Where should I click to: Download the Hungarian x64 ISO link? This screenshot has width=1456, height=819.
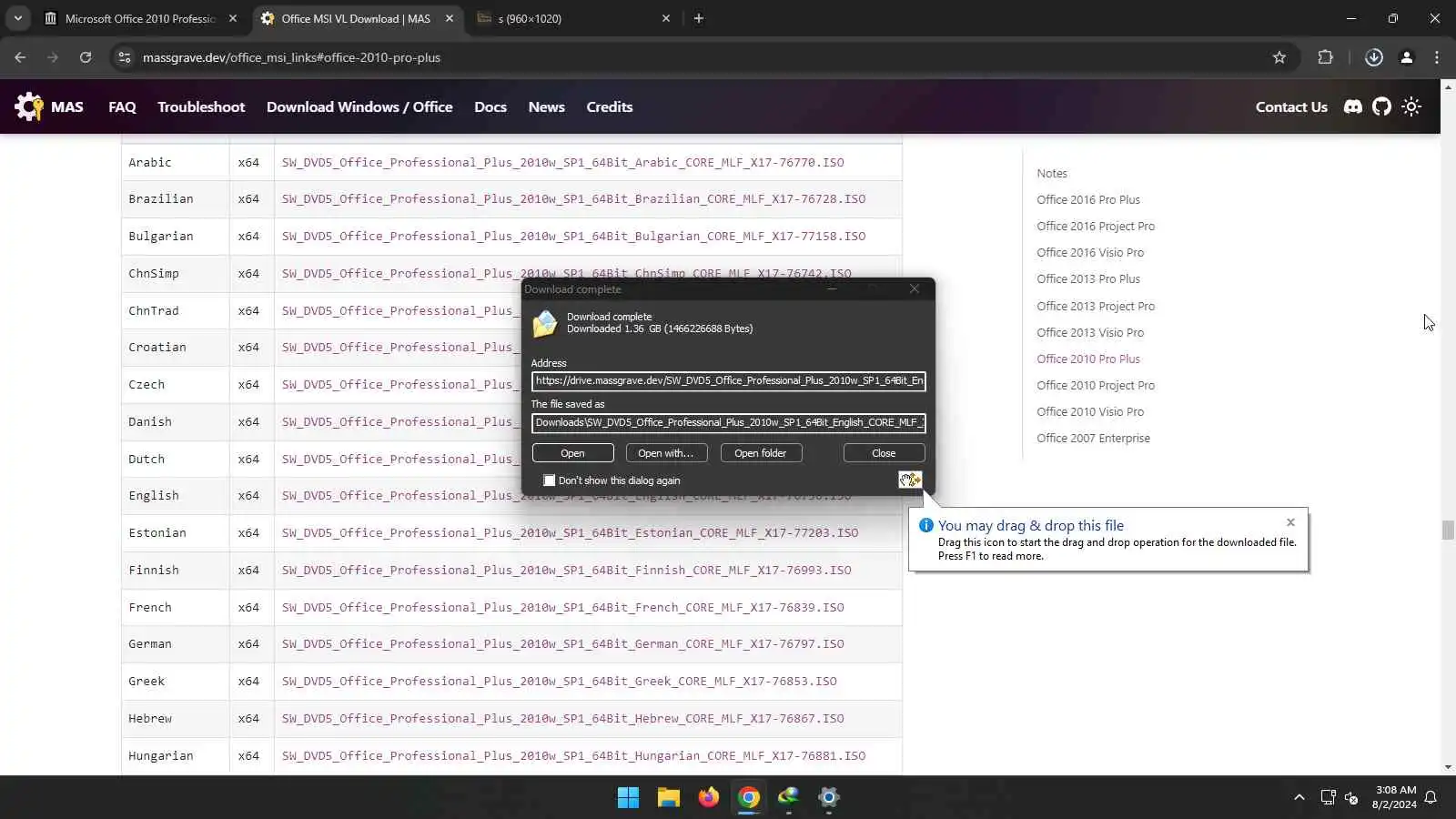click(573, 756)
